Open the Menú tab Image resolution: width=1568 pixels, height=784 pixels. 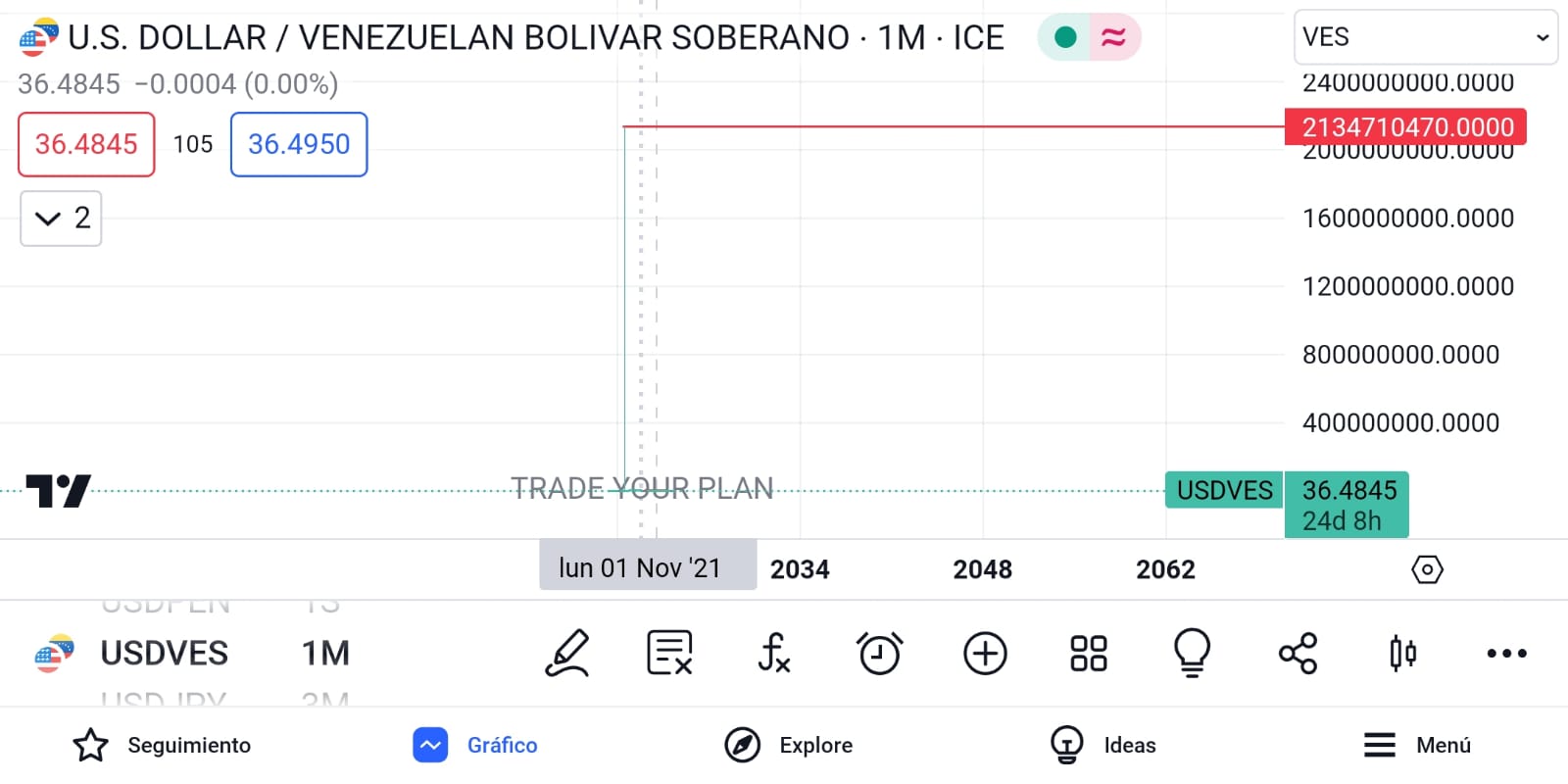[x=1417, y=745]
